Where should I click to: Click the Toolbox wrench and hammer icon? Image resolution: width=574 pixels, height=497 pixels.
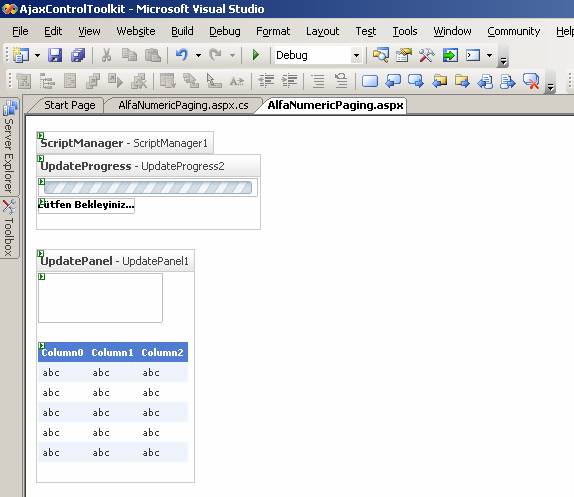pyautogui.click(x=426, y=55)
